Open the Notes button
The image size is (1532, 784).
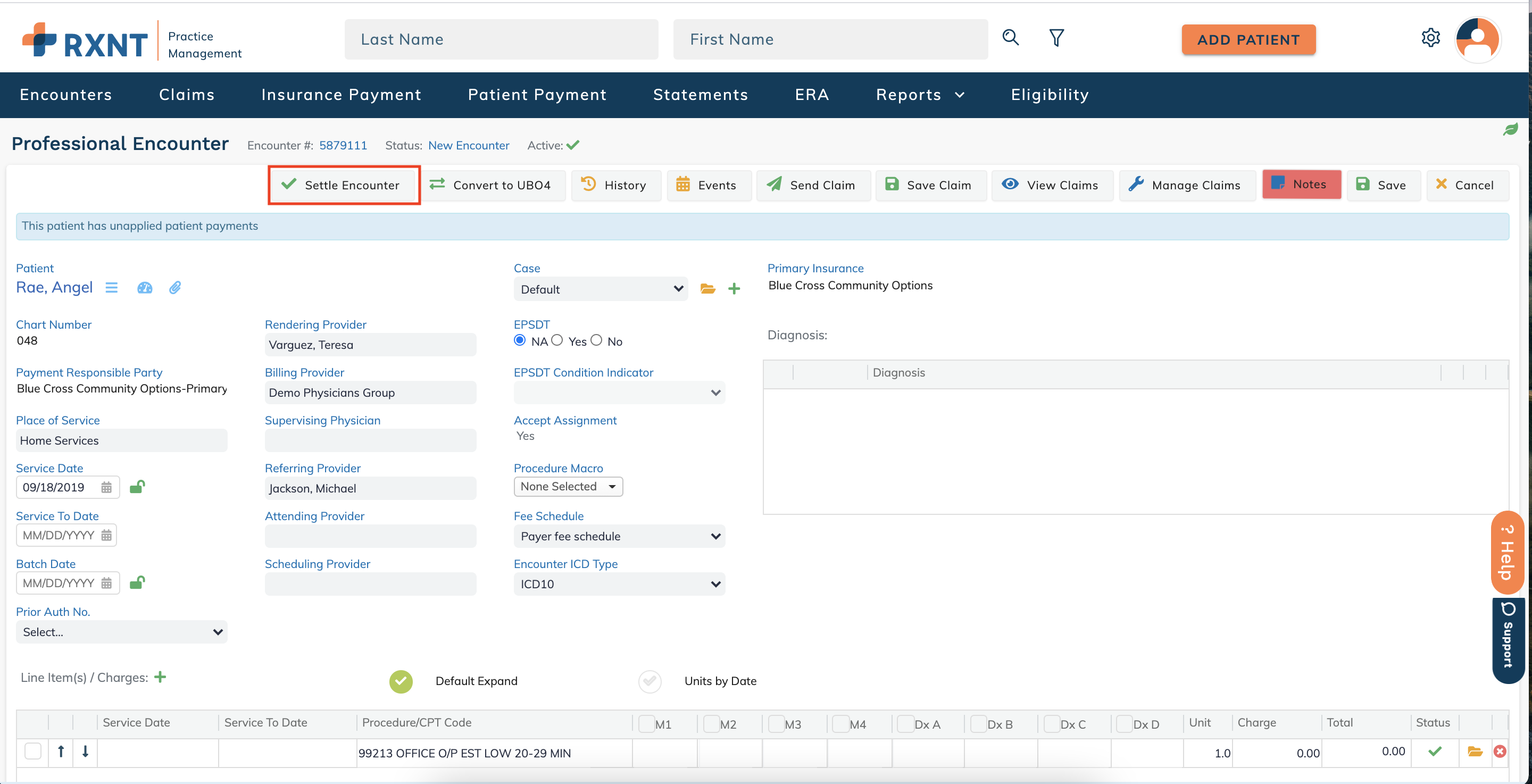click(x=1301, y=185)
